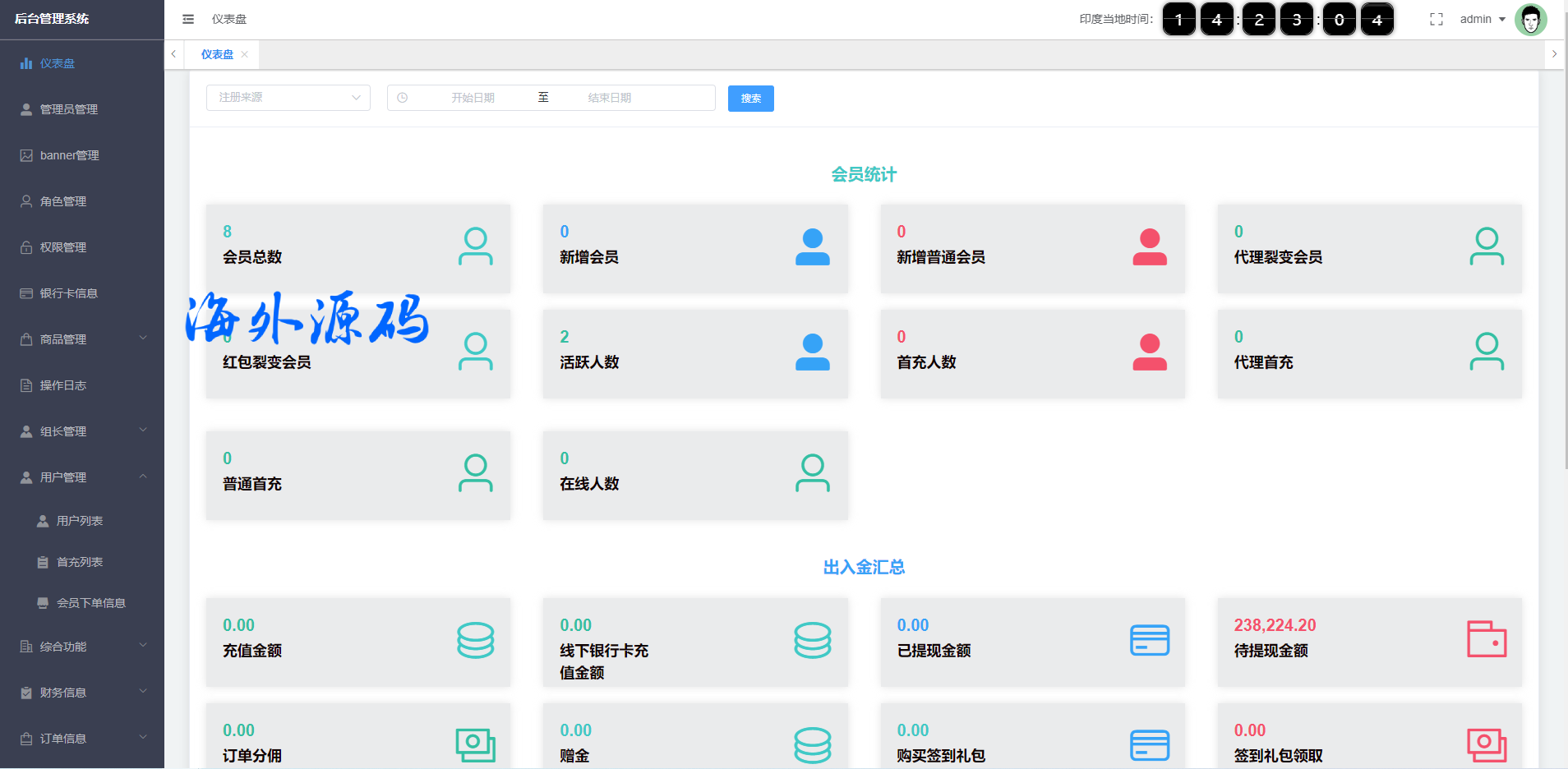Click the hamburger sidebar collapse icon
Screen dimensions: 1568x769
188,19
